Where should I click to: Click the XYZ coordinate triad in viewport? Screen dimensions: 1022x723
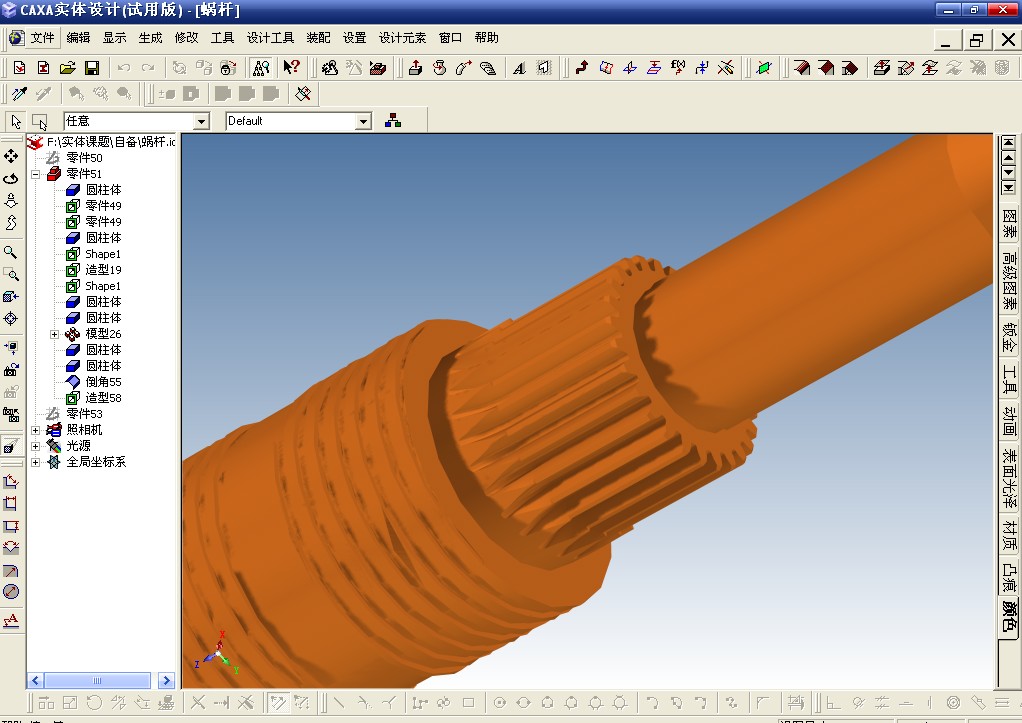(x=218, y=653)
